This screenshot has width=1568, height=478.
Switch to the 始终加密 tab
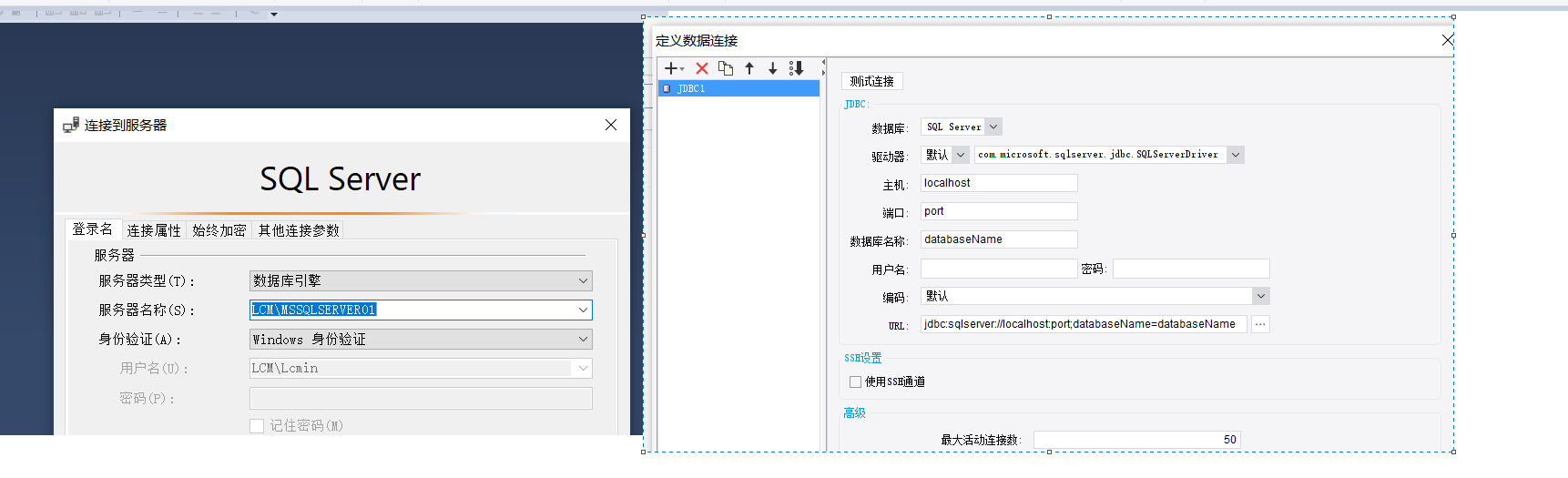tap(219, 230)
